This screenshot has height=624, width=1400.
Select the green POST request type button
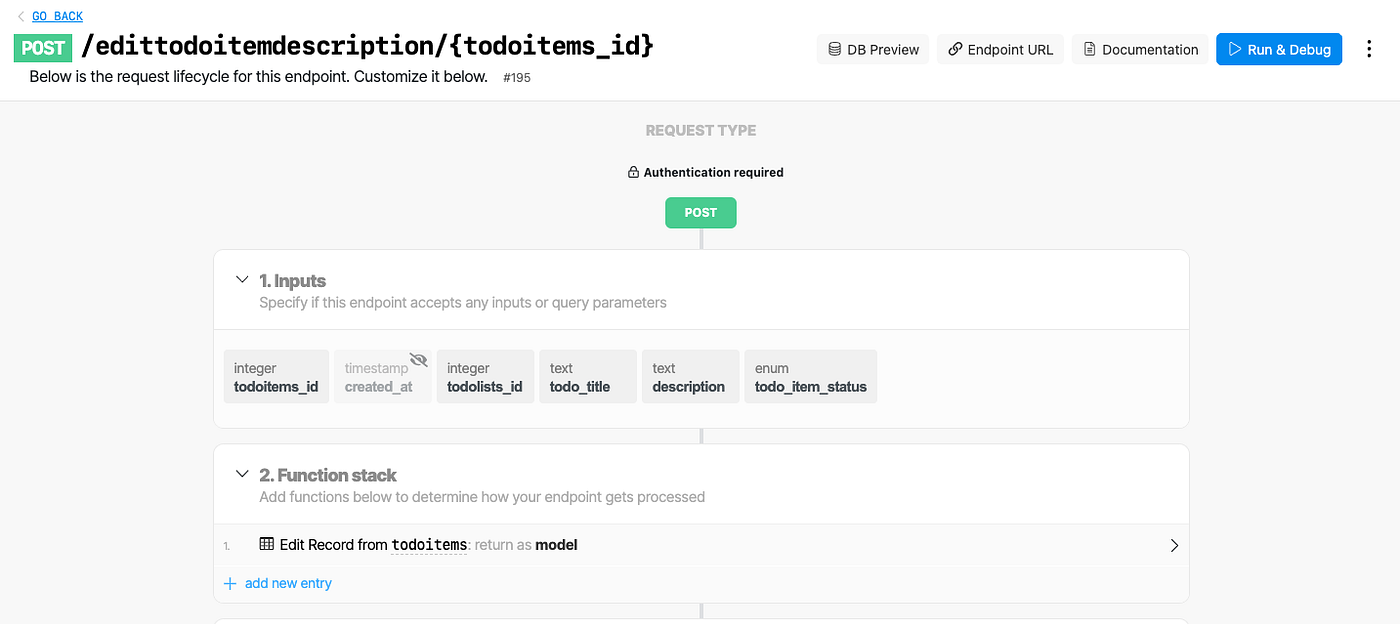[700, 212]
